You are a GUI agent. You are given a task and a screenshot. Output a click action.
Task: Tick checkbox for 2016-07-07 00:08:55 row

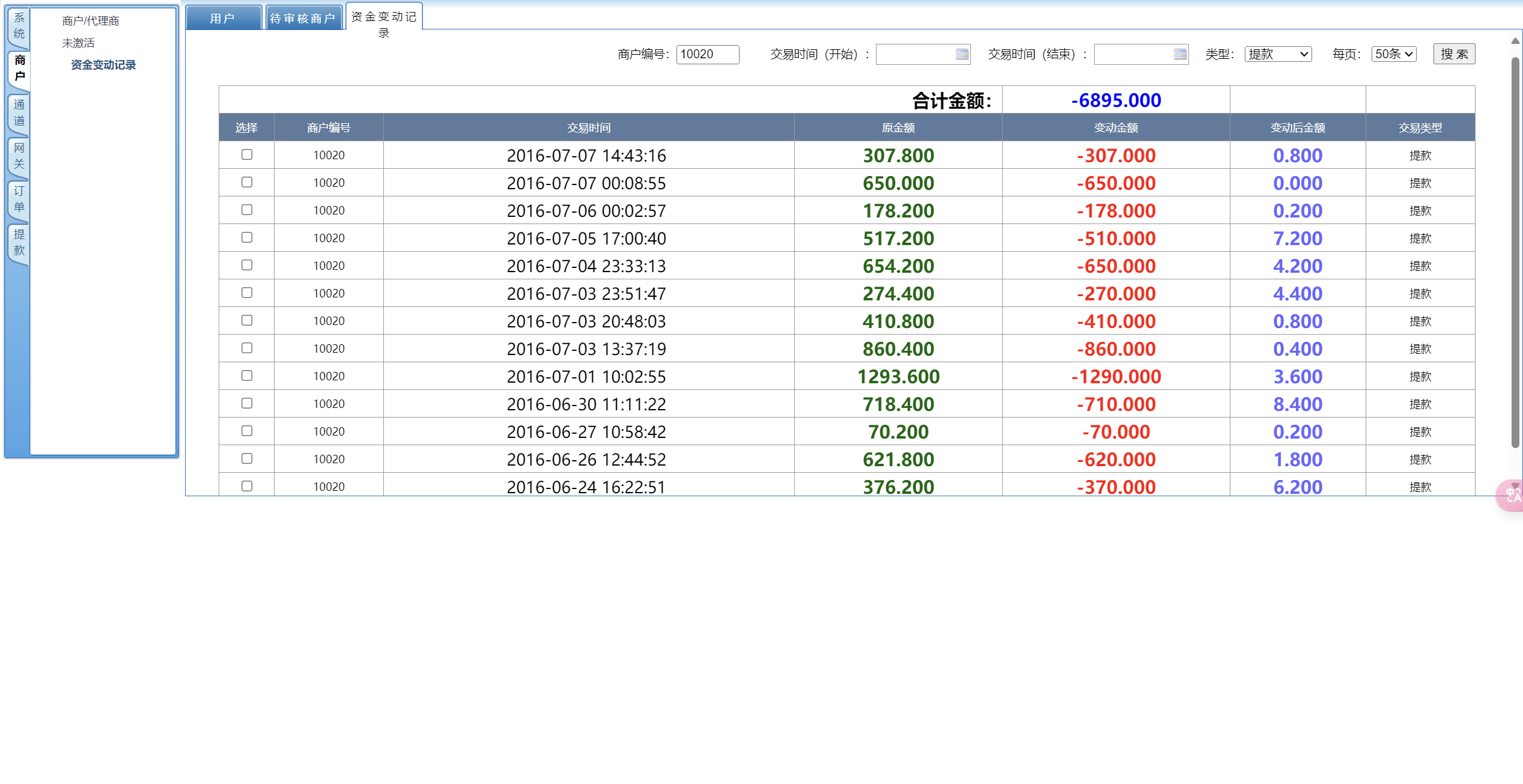pyautogui.click(x=247, y=182)
